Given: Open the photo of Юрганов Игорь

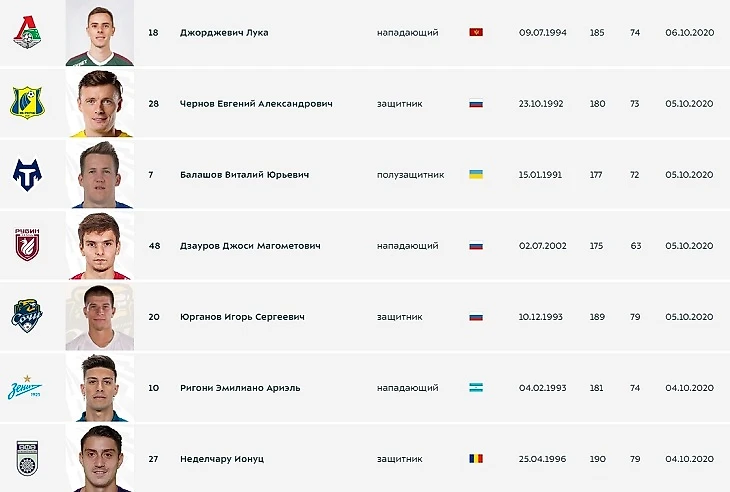Looking at the screenshot, I should tap(99, 316).
